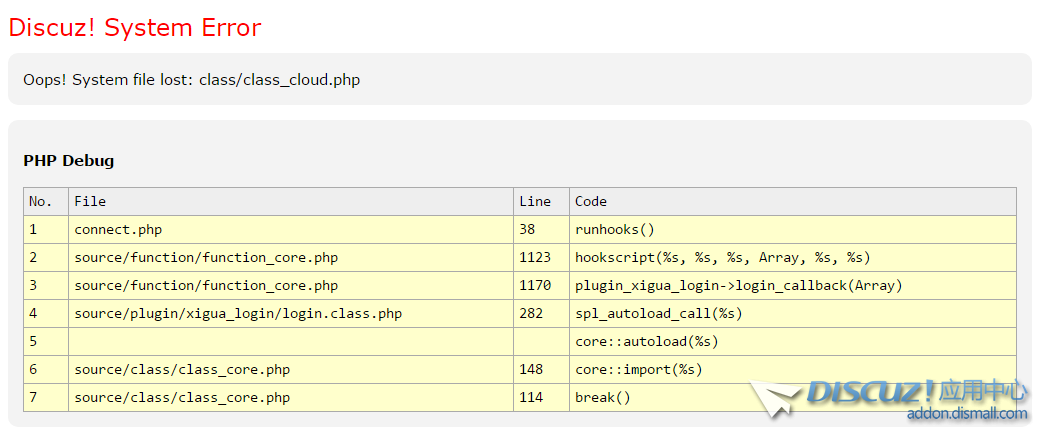Viewport: 1046px width, 439px height.
Task: Click the 'Line' column header
Action: (x=541, y=201)
